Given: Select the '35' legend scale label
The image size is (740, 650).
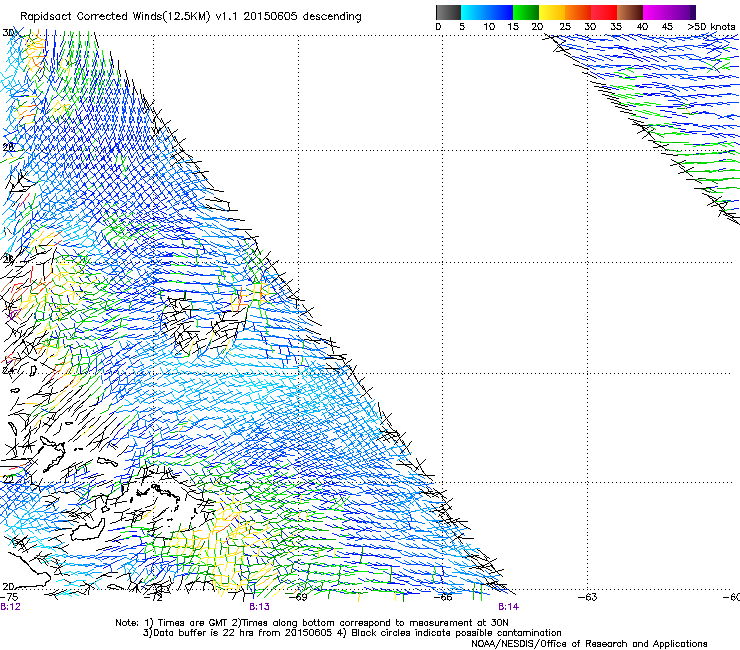Looking at the screenshot, I should [616, 27].
